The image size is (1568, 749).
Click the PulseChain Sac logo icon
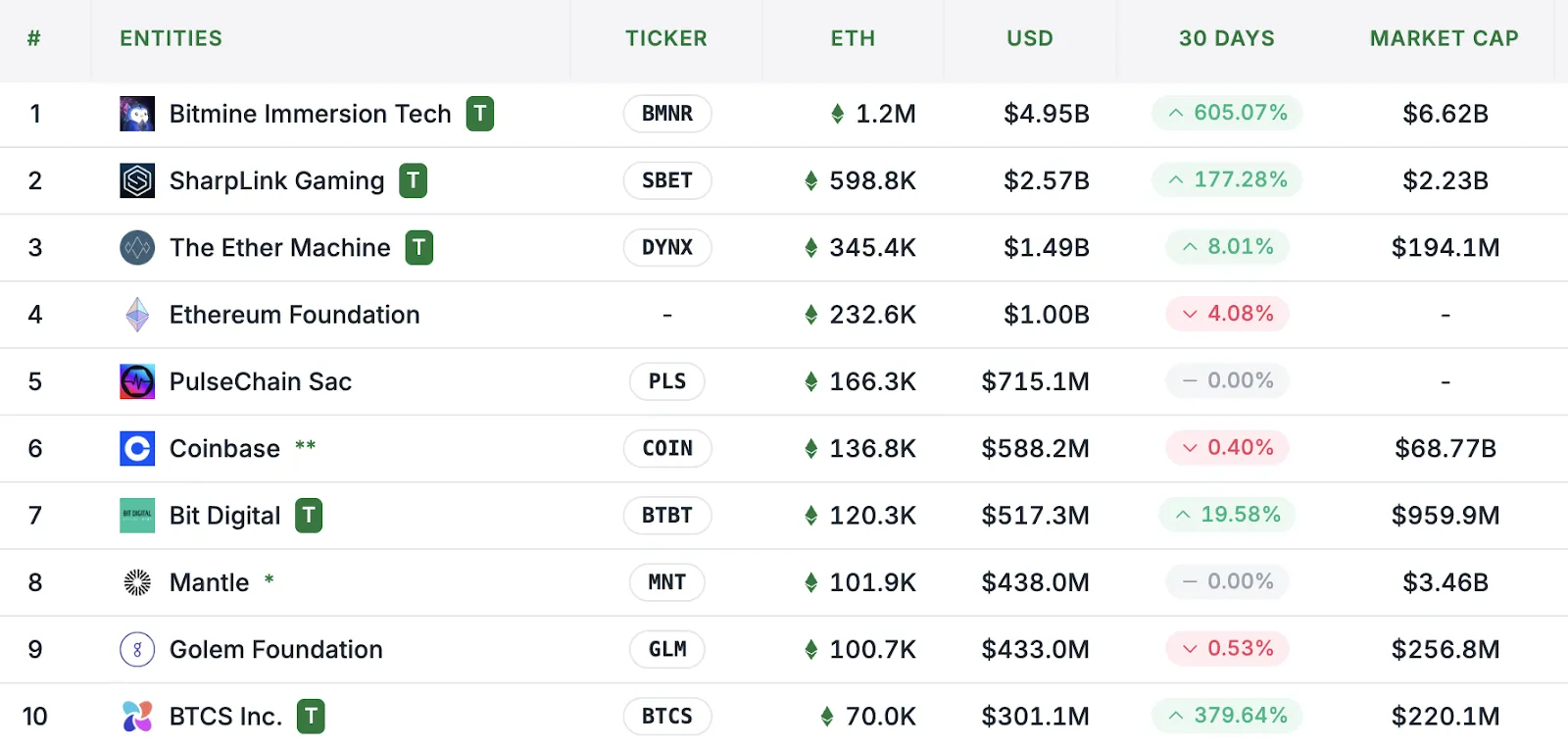137,381
